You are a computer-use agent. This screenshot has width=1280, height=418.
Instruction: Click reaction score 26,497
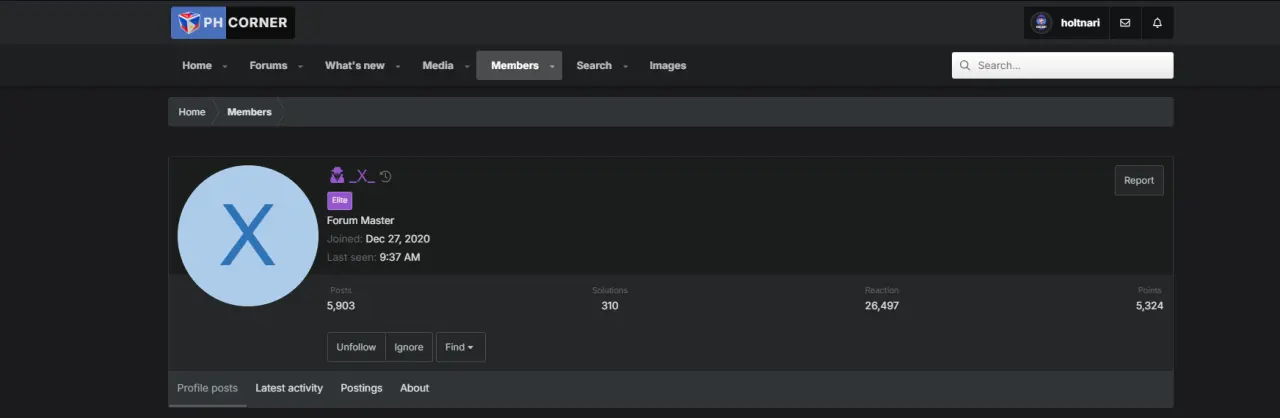click(x=882, y=306)
